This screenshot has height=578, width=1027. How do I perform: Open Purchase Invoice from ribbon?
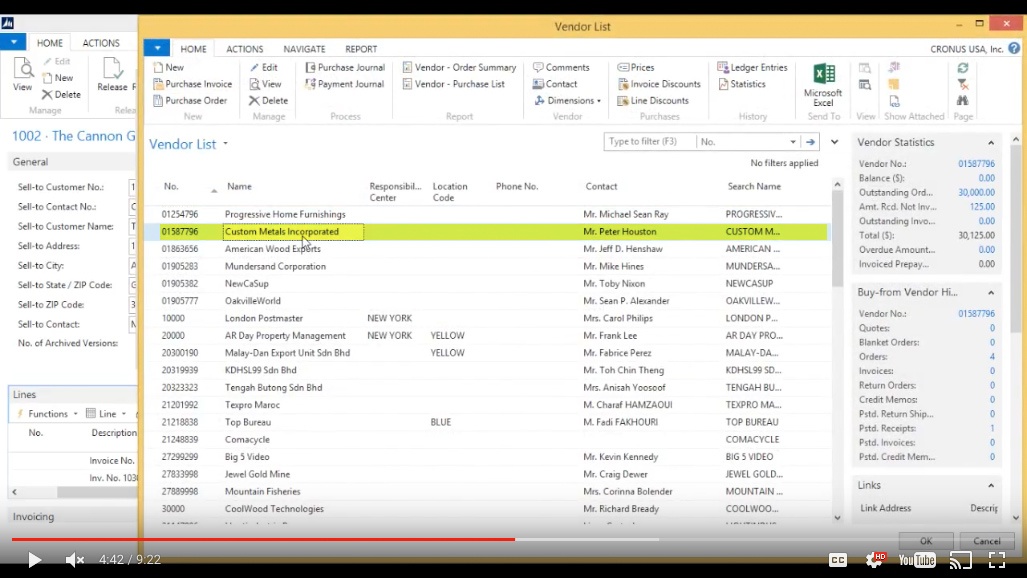193,84
